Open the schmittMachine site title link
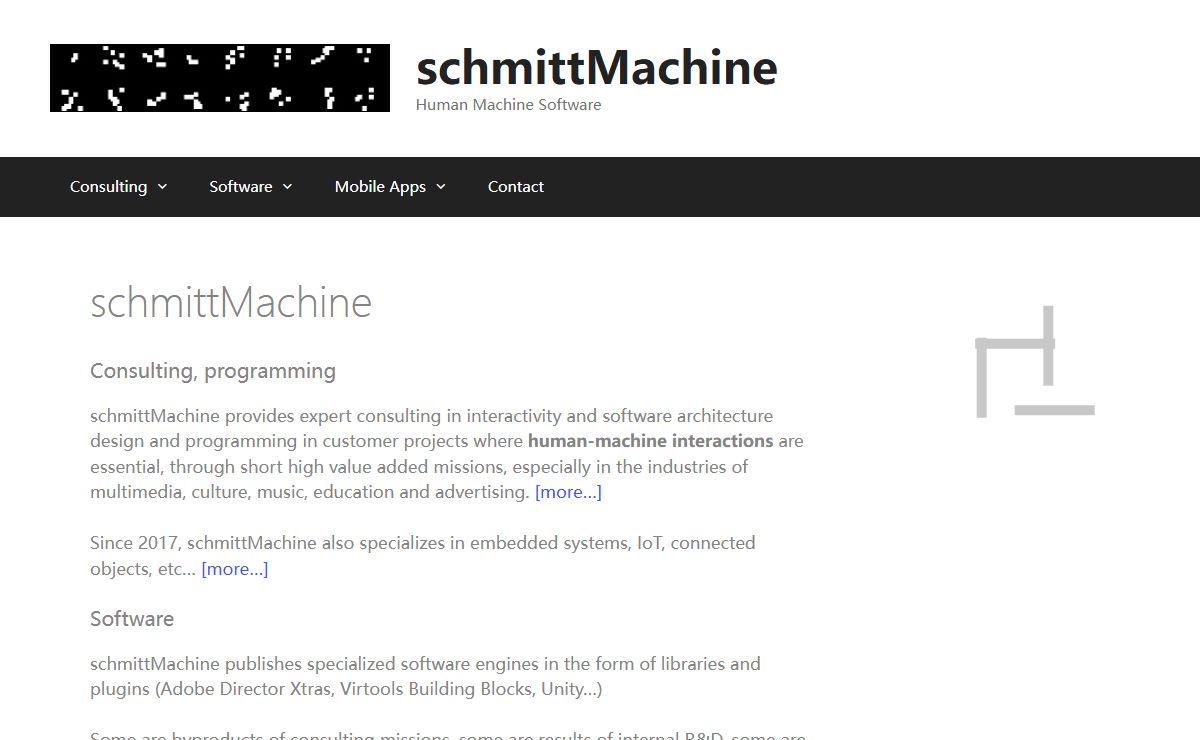Viewport: 1200px width, 740px height. click(596, 68)
